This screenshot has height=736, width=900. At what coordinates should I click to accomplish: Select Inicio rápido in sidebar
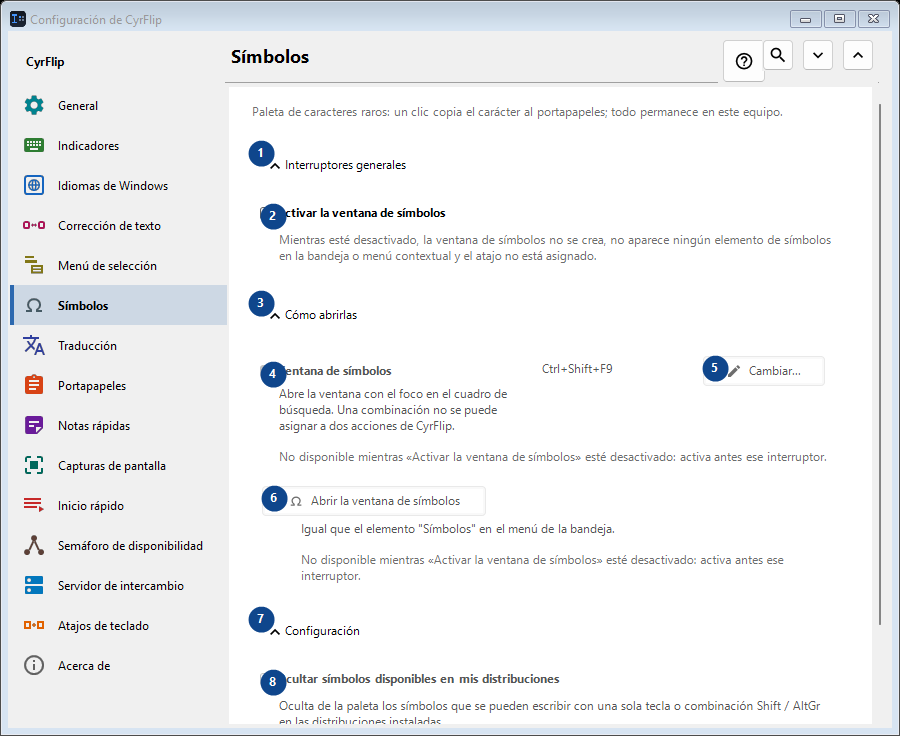(x=119, y=505)
